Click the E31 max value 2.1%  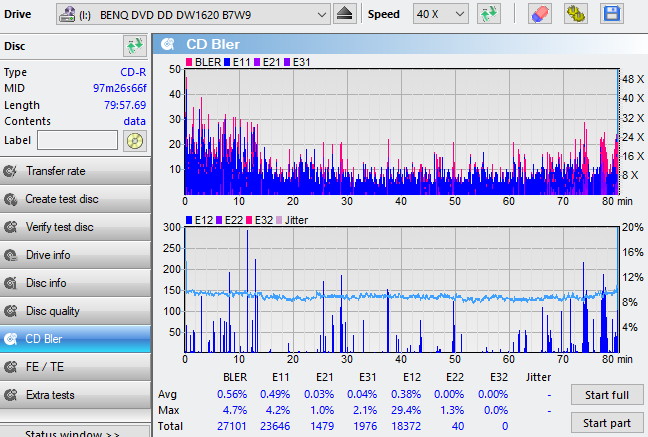click(x=365, y=411)
